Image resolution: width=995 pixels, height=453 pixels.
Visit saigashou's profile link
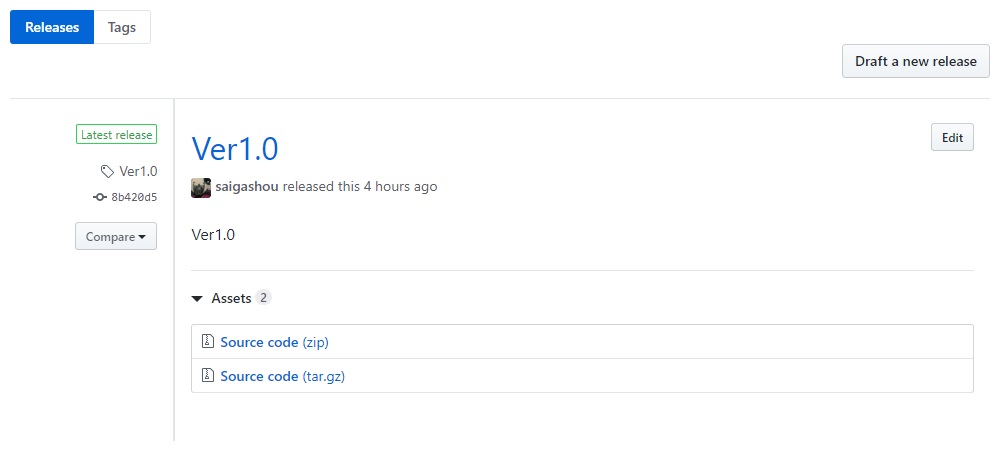247,187
